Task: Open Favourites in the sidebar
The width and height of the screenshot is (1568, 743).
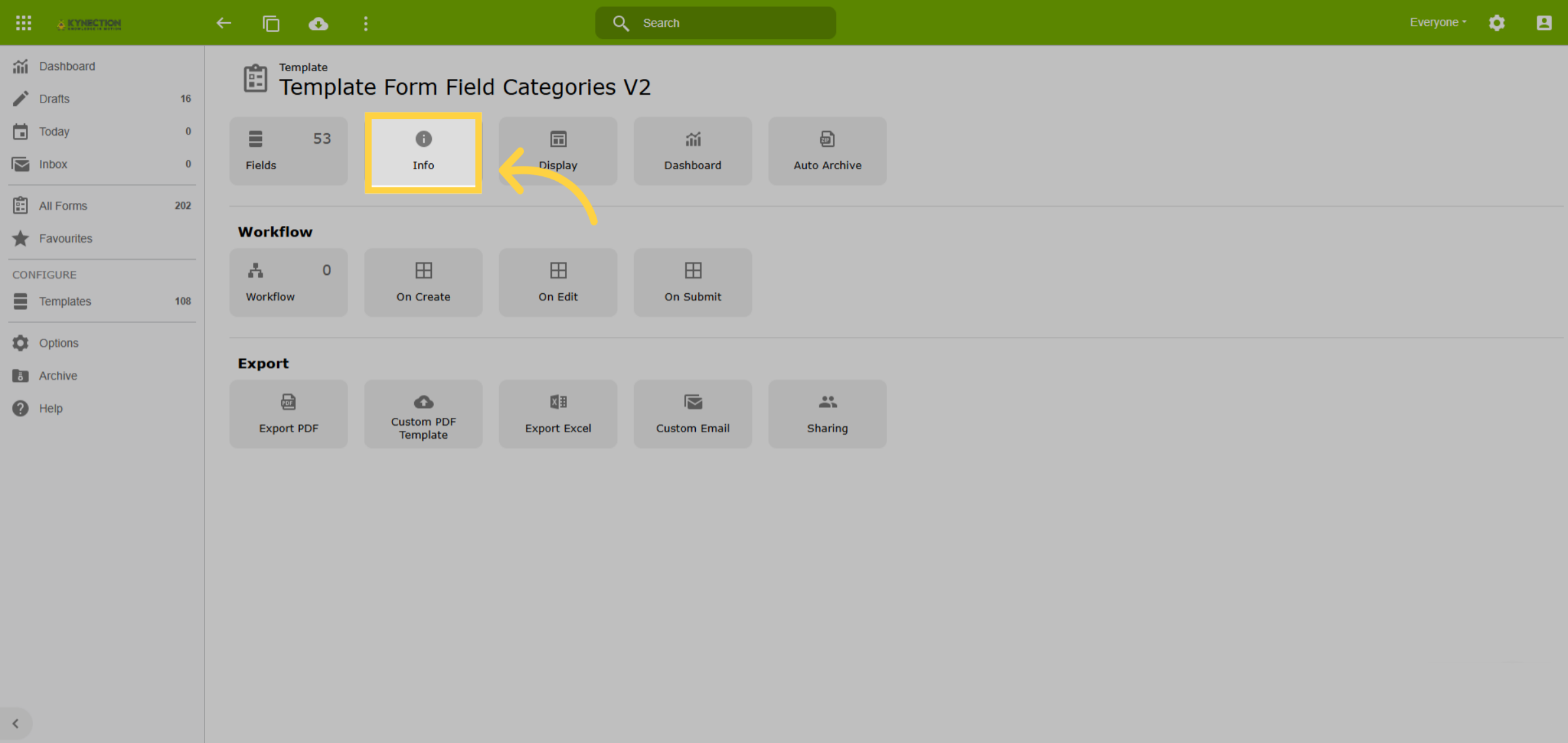Action: point(102,238)
